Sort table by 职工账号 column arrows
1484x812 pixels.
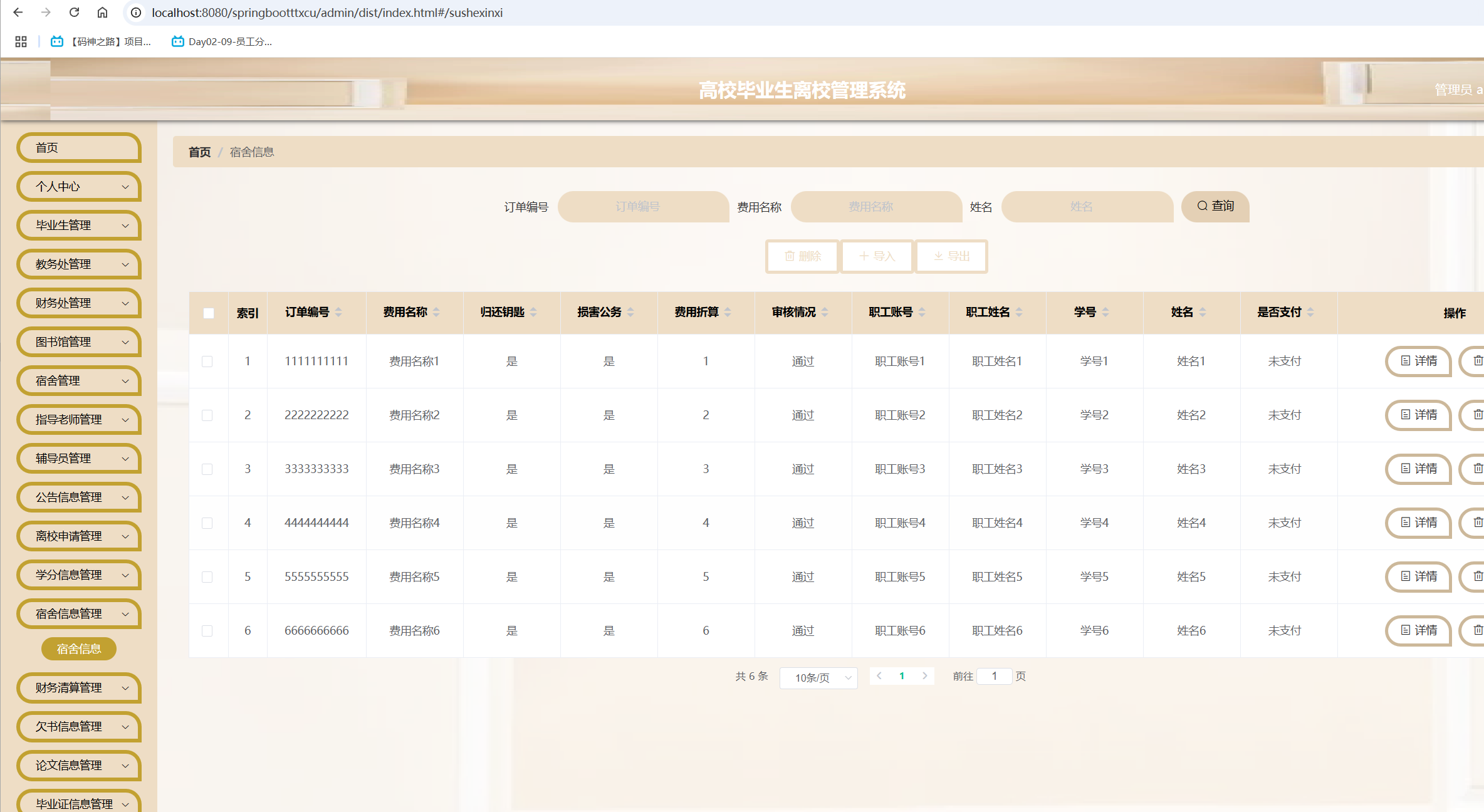pos(922,312)
